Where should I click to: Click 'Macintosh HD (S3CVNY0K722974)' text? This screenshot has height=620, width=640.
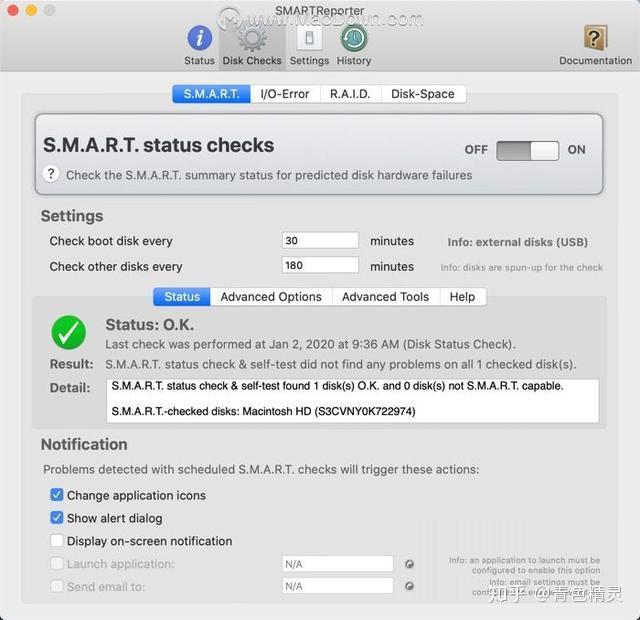(329, 411)
